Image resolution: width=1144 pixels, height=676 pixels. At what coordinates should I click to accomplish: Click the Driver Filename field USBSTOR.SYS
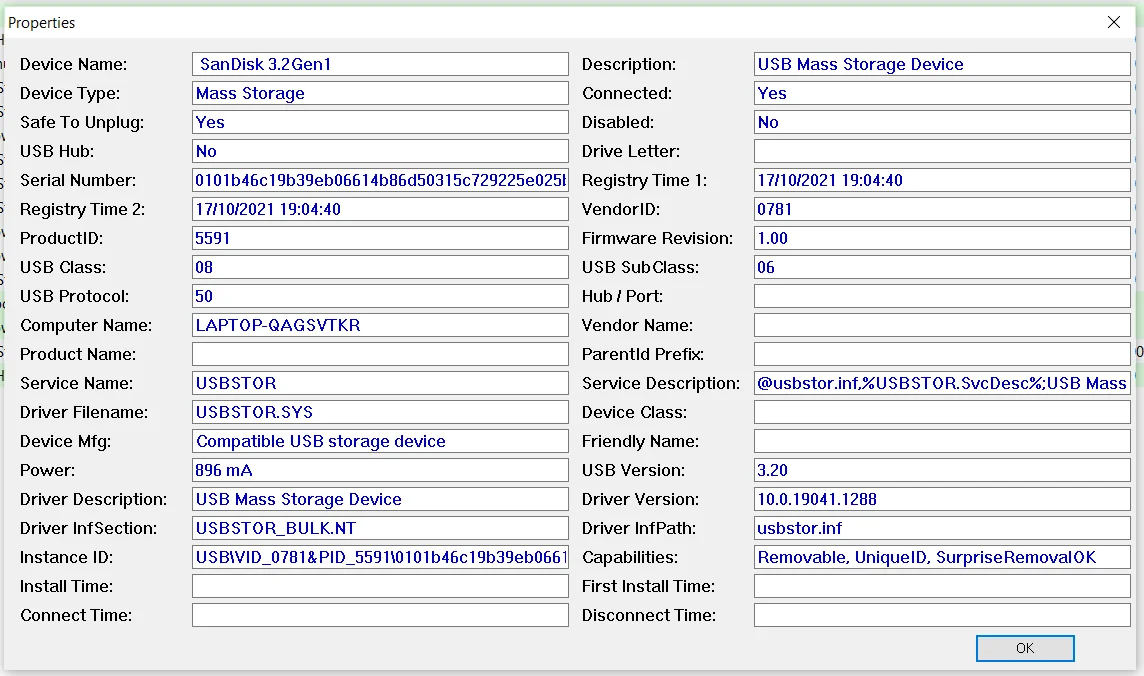point(380,412)
